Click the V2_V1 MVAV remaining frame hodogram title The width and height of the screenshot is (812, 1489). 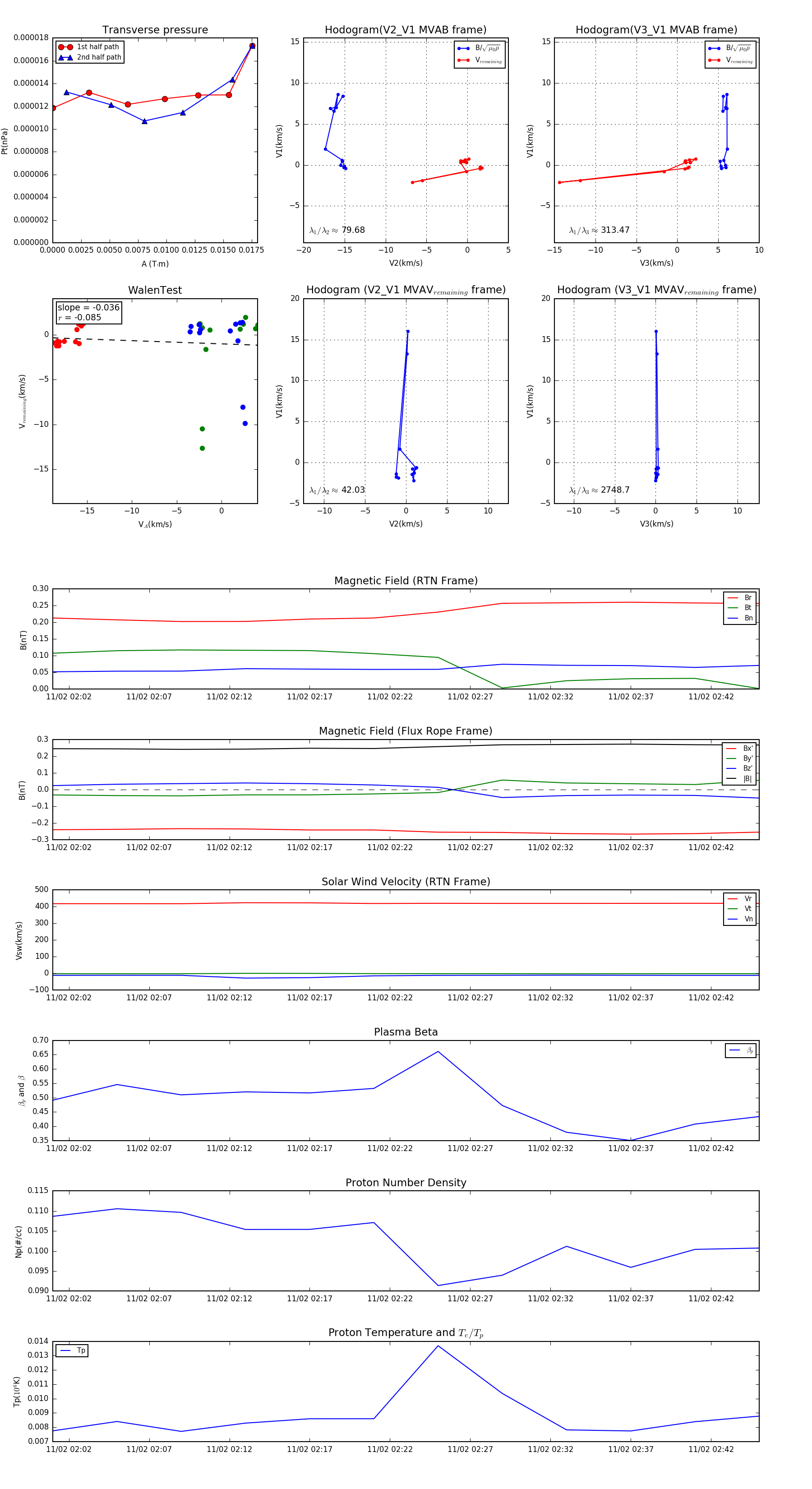pyautogui.click(x=406, y=290)
